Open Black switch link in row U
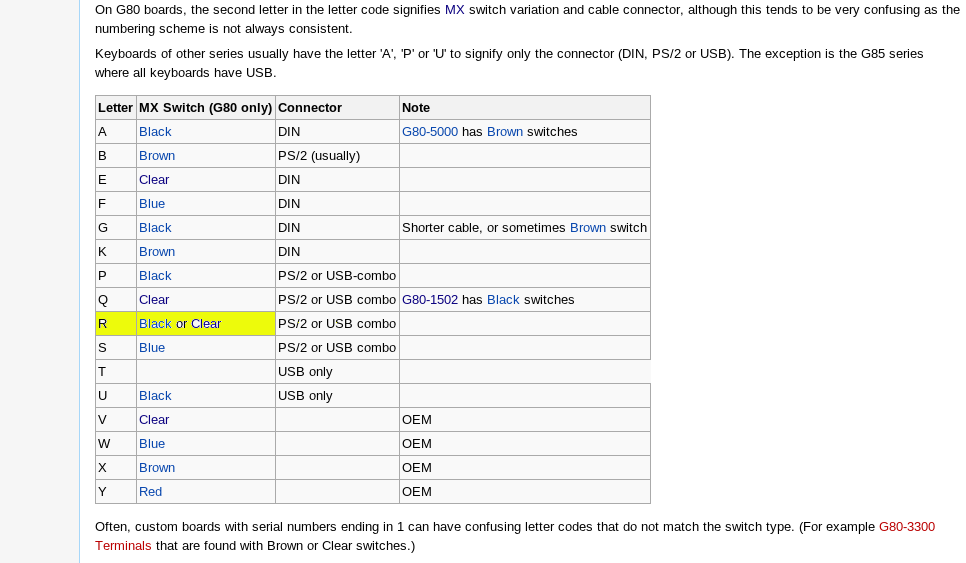This screenshot has width=966, height=563. tap(155, 396)
